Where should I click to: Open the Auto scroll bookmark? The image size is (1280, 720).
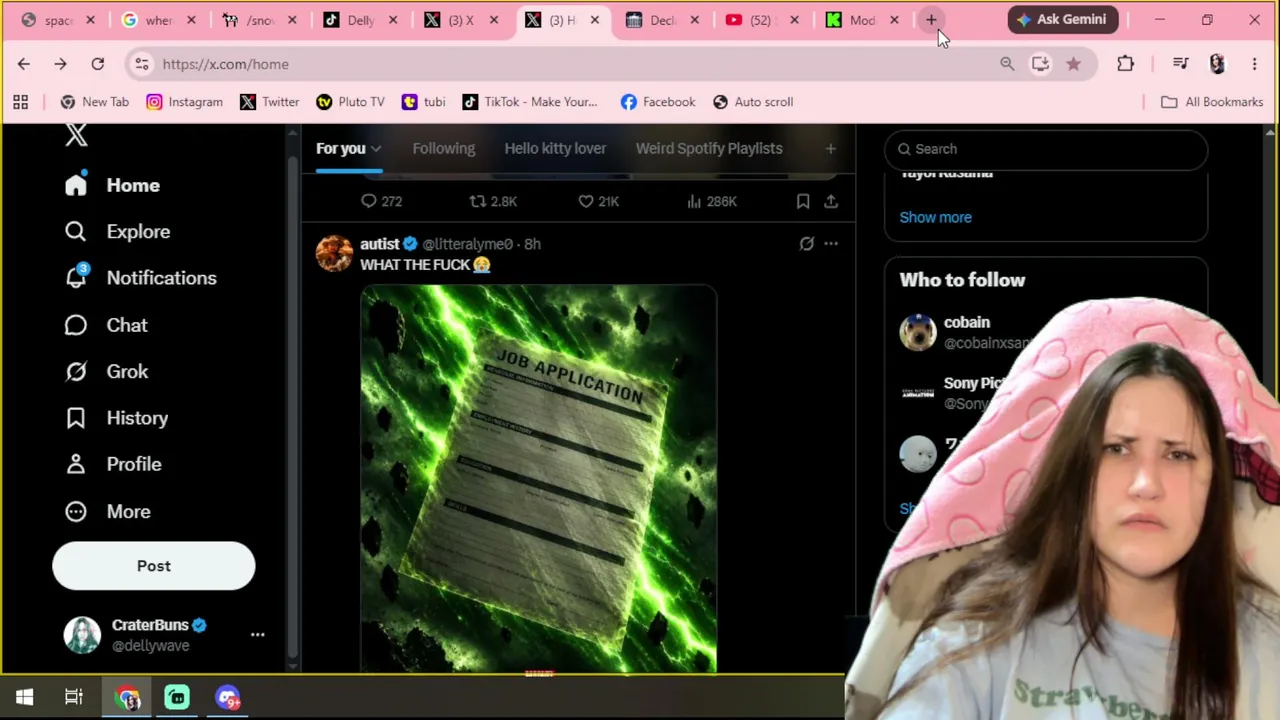click(752, 102)
